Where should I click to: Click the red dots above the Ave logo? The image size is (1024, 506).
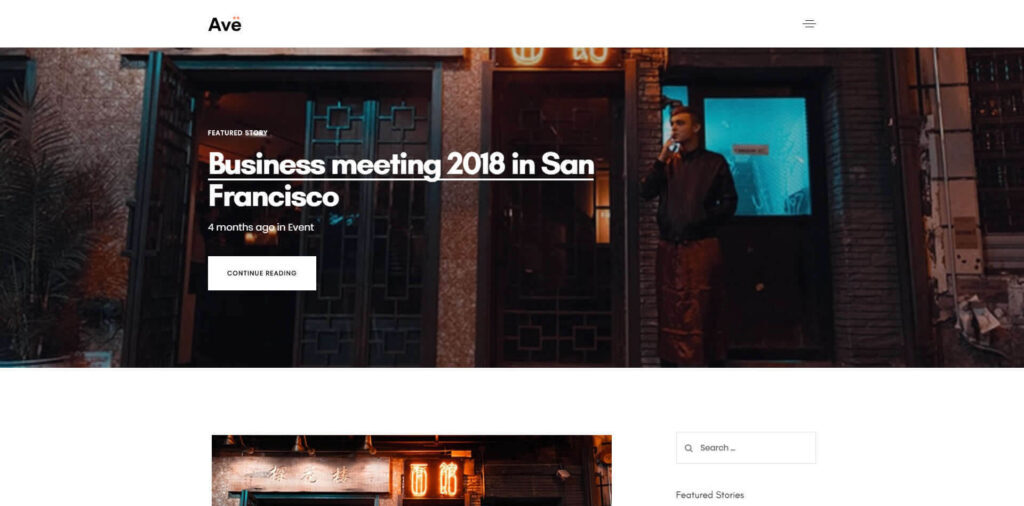pyautogui.click(x=236, y=18)
